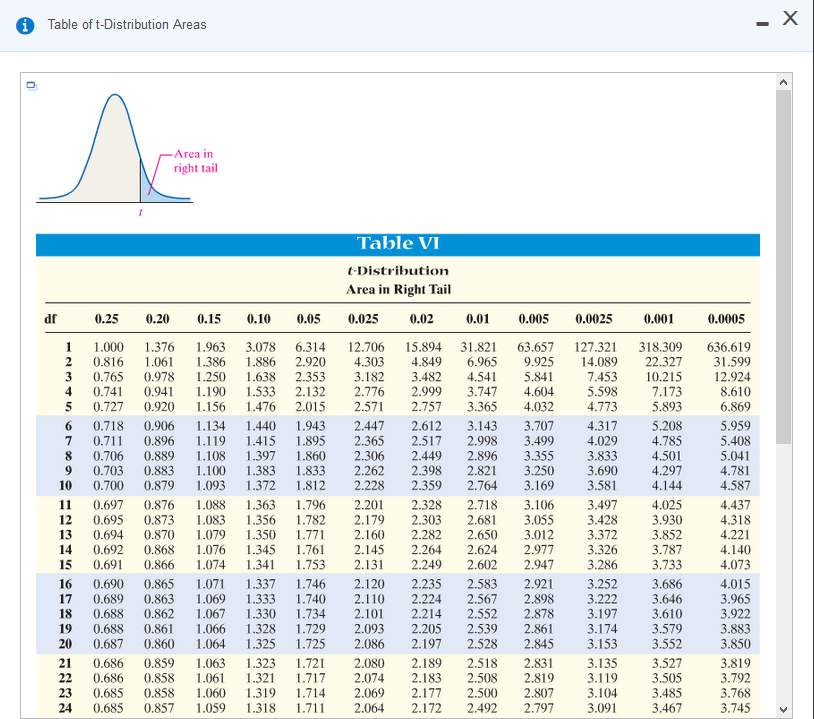
Task: Click the scroll up arrow of table pane
Action: pos(783,82)
